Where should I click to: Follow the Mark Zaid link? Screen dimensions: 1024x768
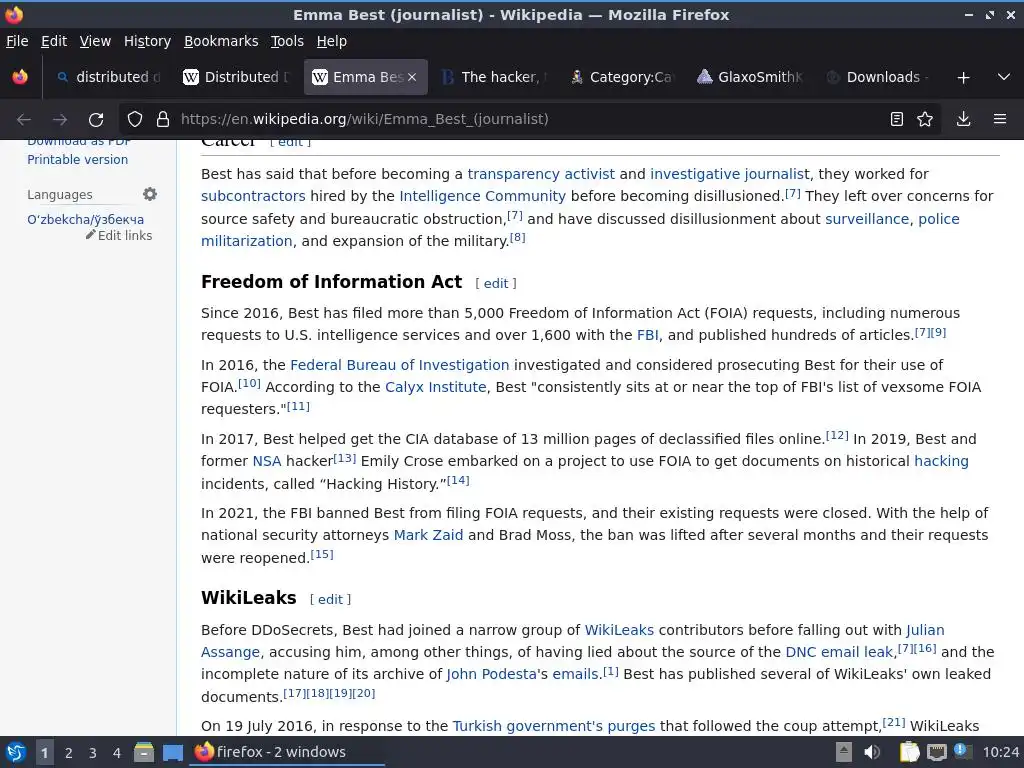click(x=428, y=536)
